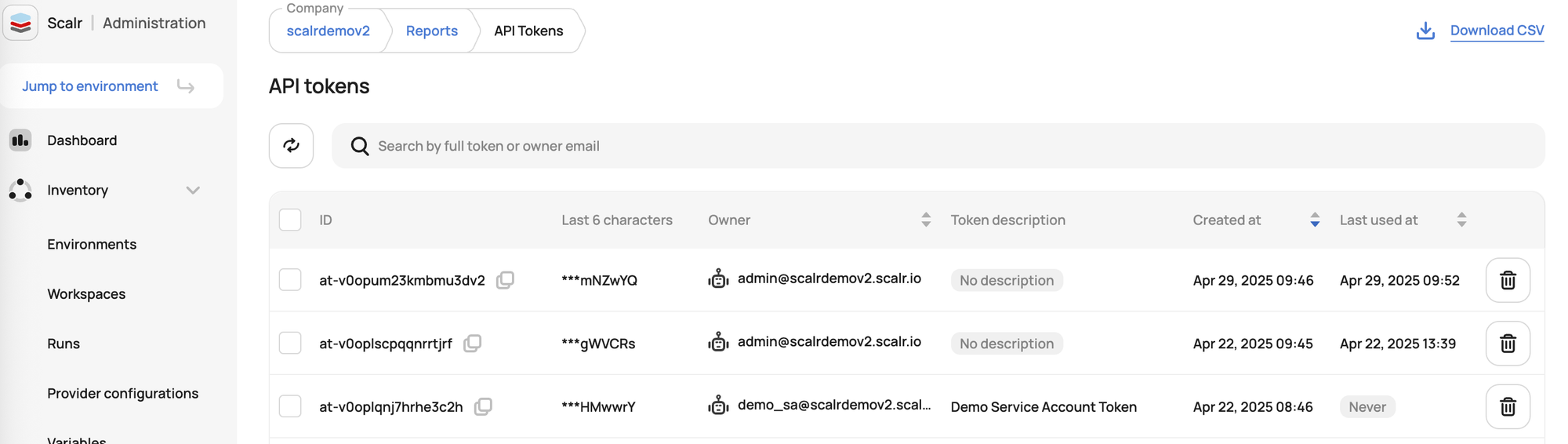Tick checkbox for token at-v0opum23kmbmu3dv2

pyautogui.click(x=290, y=280)
